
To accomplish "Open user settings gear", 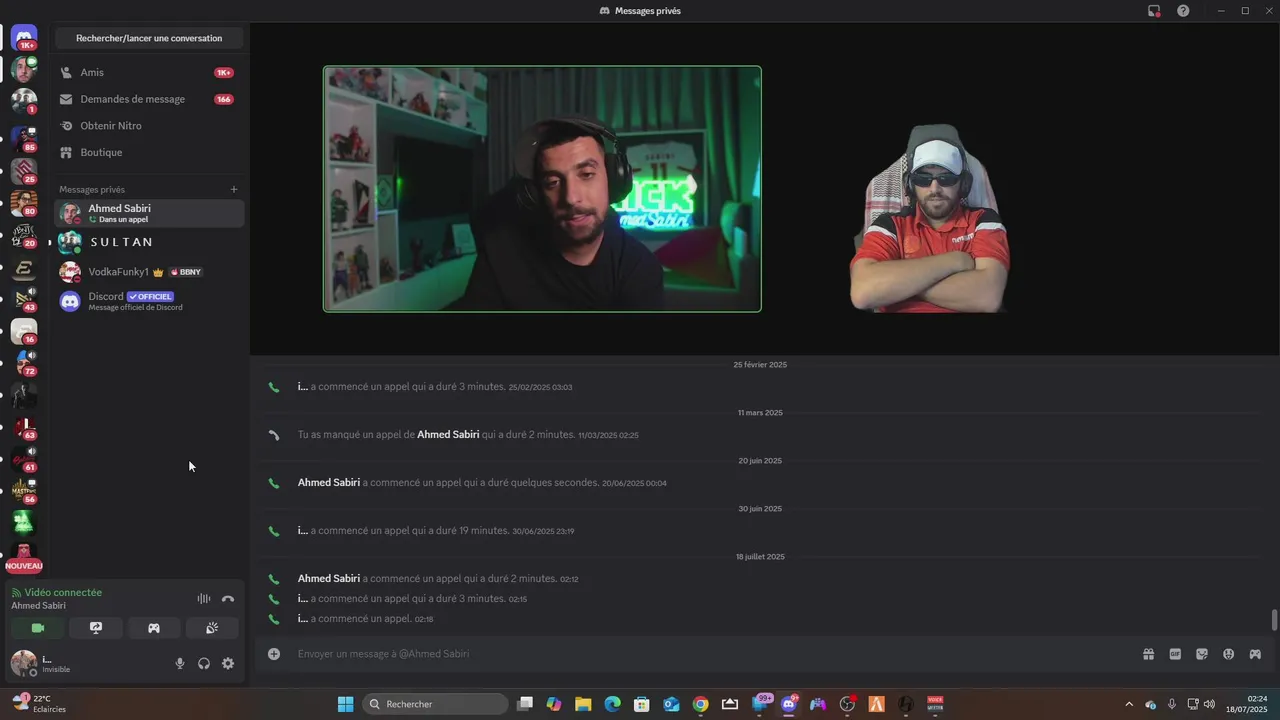I will coord(228,663).
